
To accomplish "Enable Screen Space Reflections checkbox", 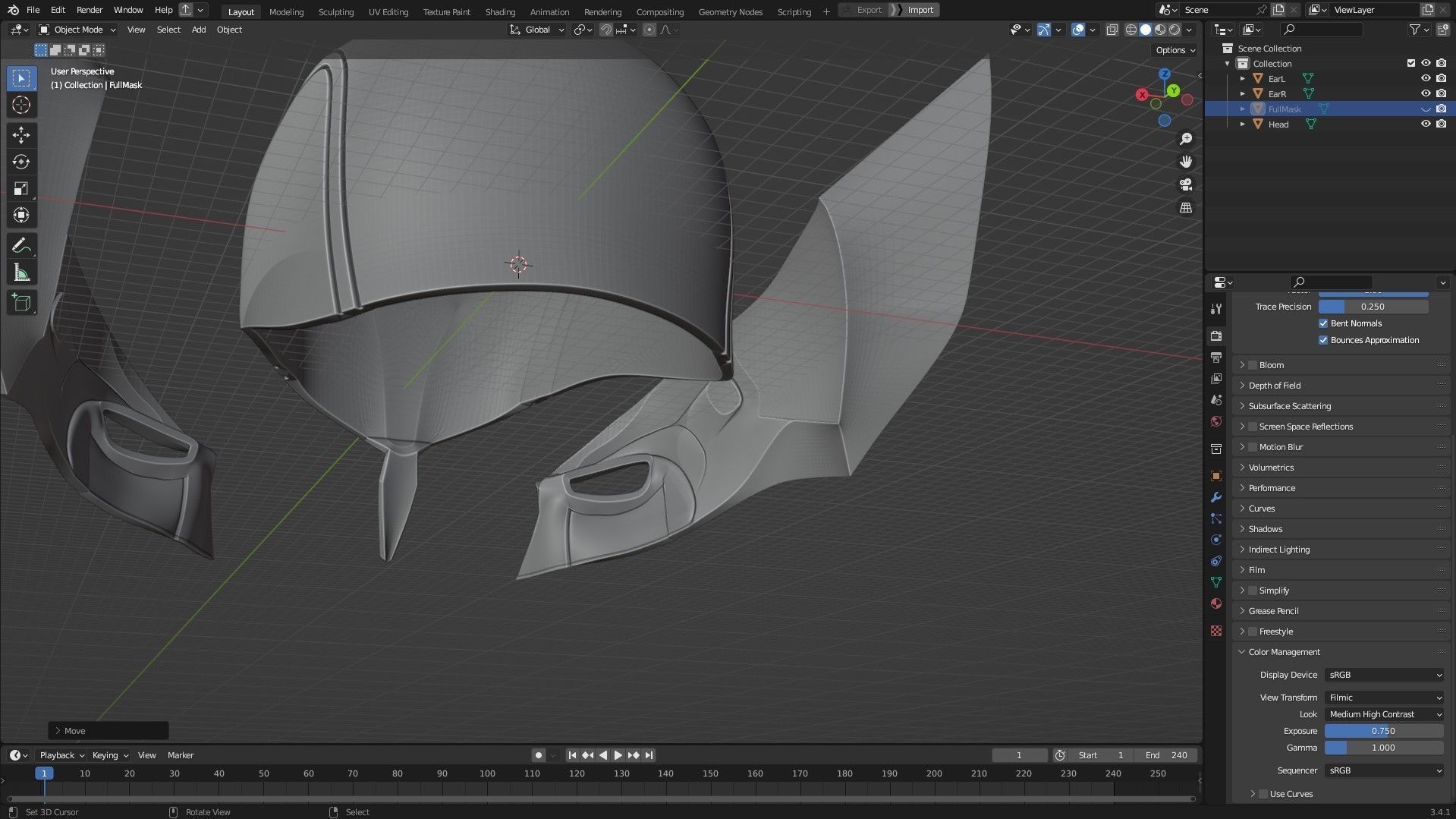I will [1253, 427].
